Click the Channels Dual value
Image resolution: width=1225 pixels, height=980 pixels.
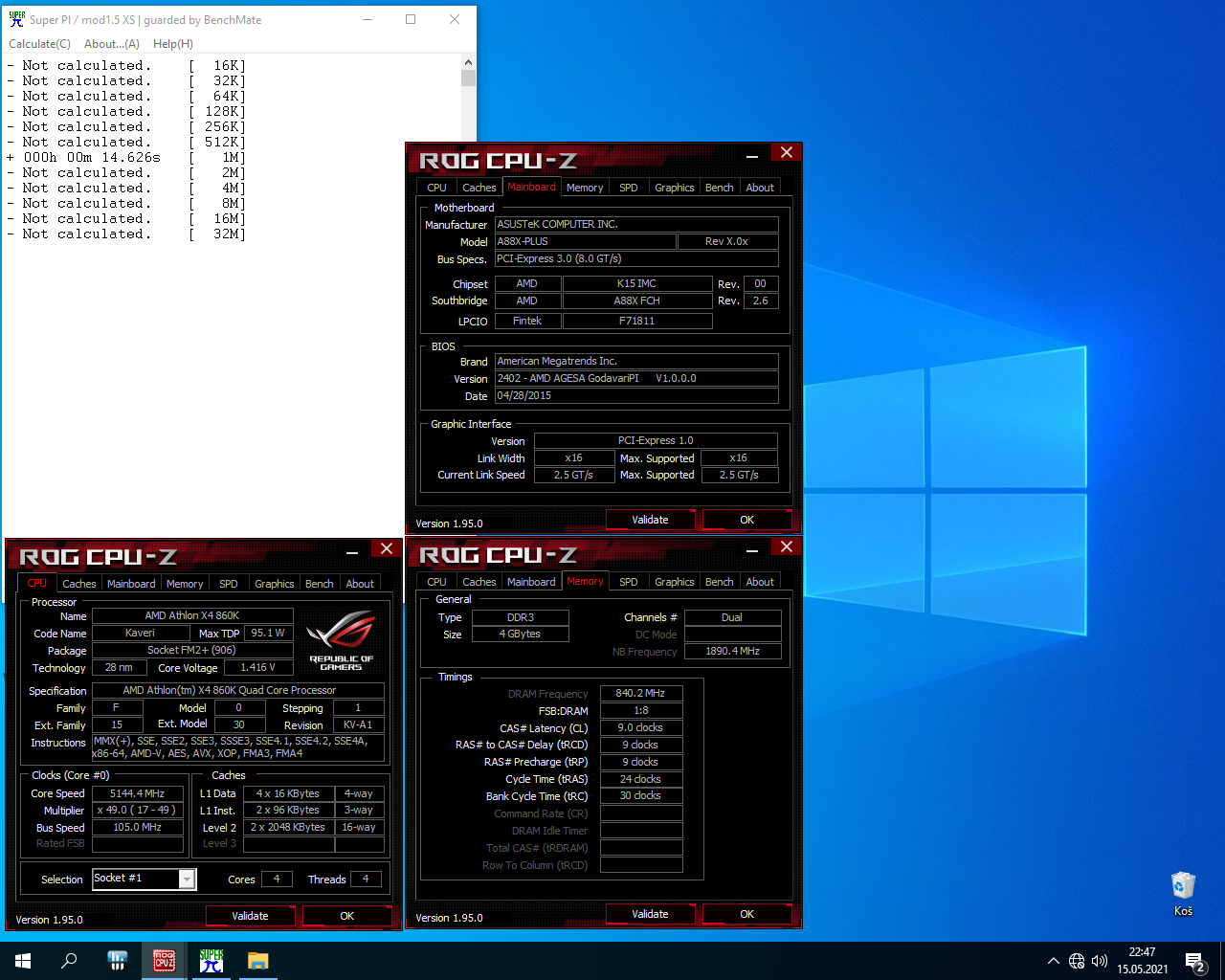click(733, 617)
